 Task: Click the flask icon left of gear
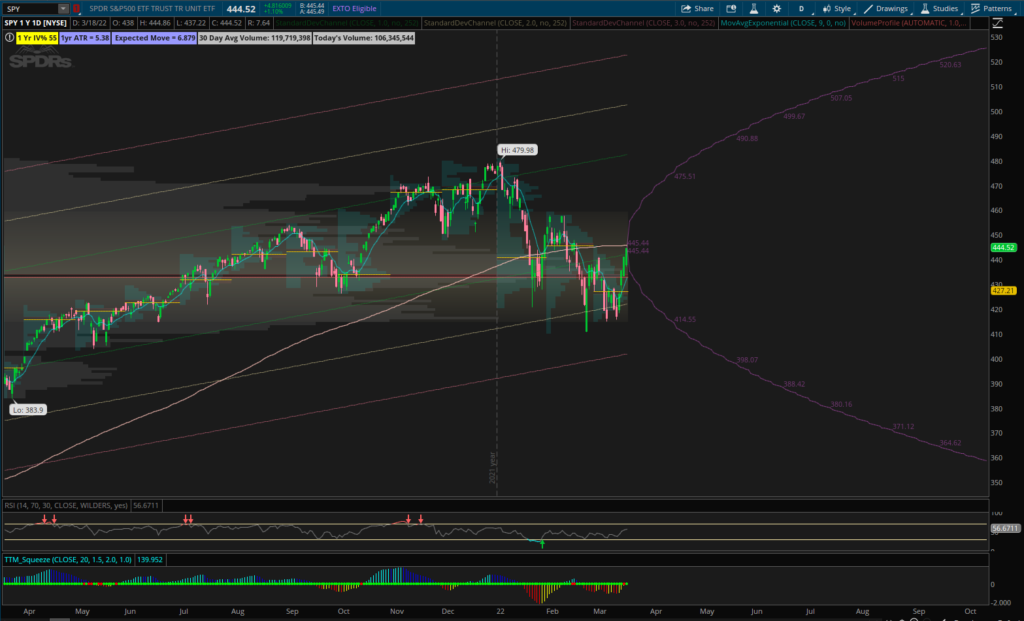(x=754, y=8)
